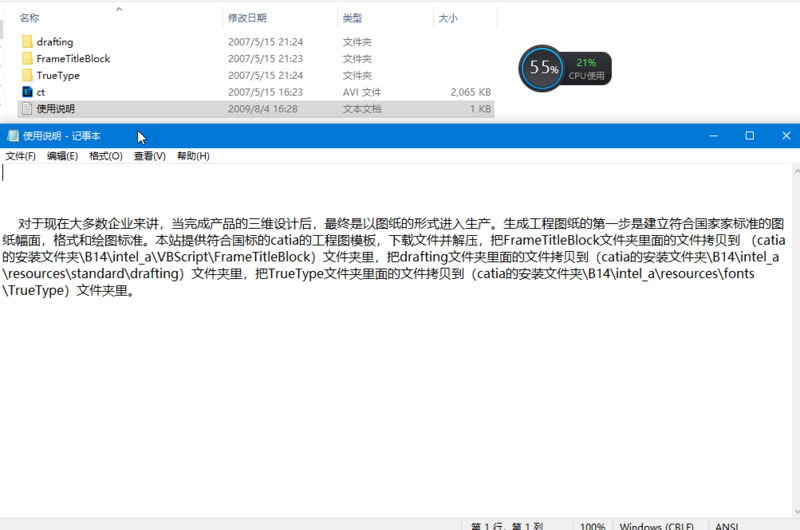Open the drafting folder icon

pos(28,41)
